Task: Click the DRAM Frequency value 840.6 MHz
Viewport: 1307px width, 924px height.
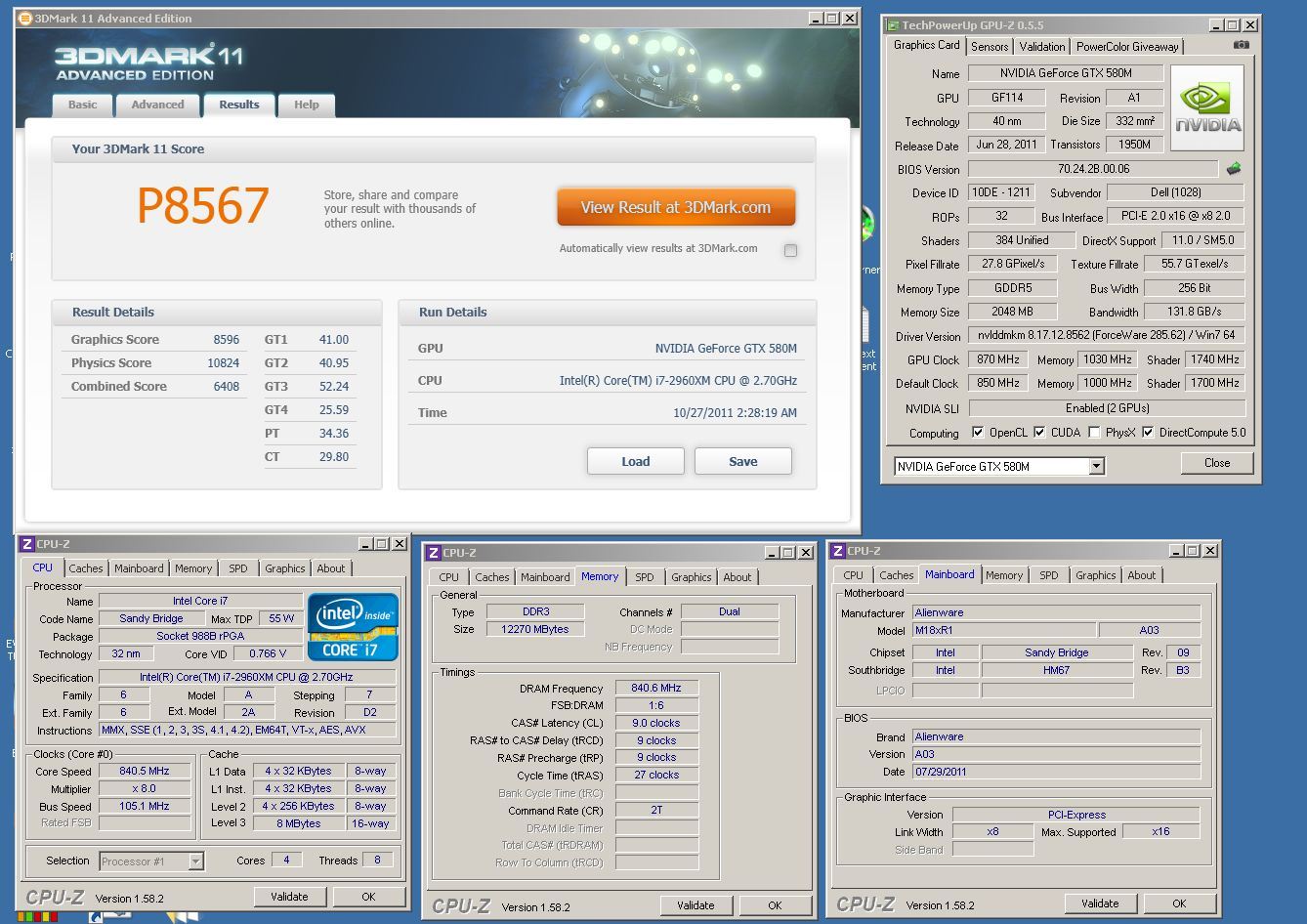Action: pos(656,688)
